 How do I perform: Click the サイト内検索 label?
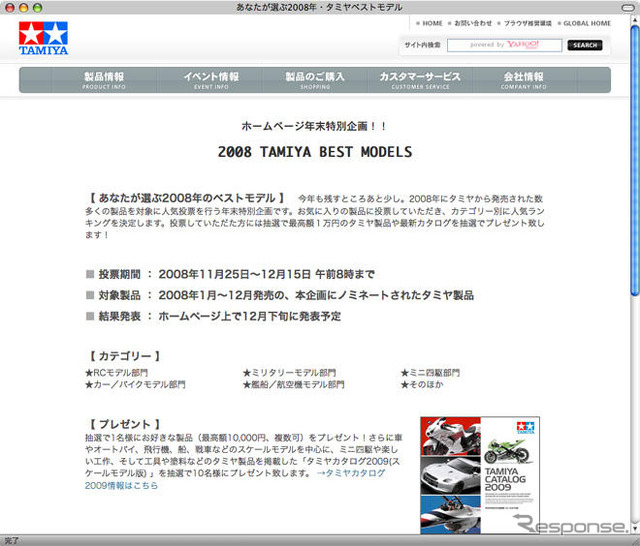422,45
